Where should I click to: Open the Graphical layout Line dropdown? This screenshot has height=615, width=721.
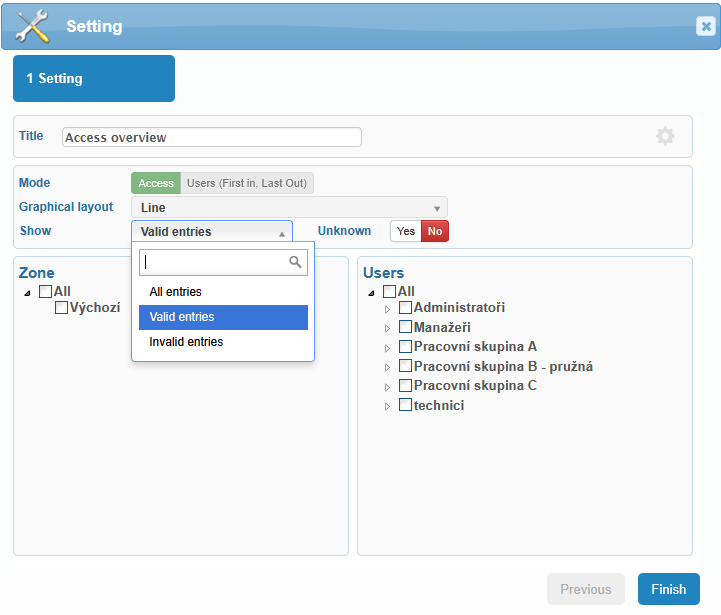click(289, 207)
